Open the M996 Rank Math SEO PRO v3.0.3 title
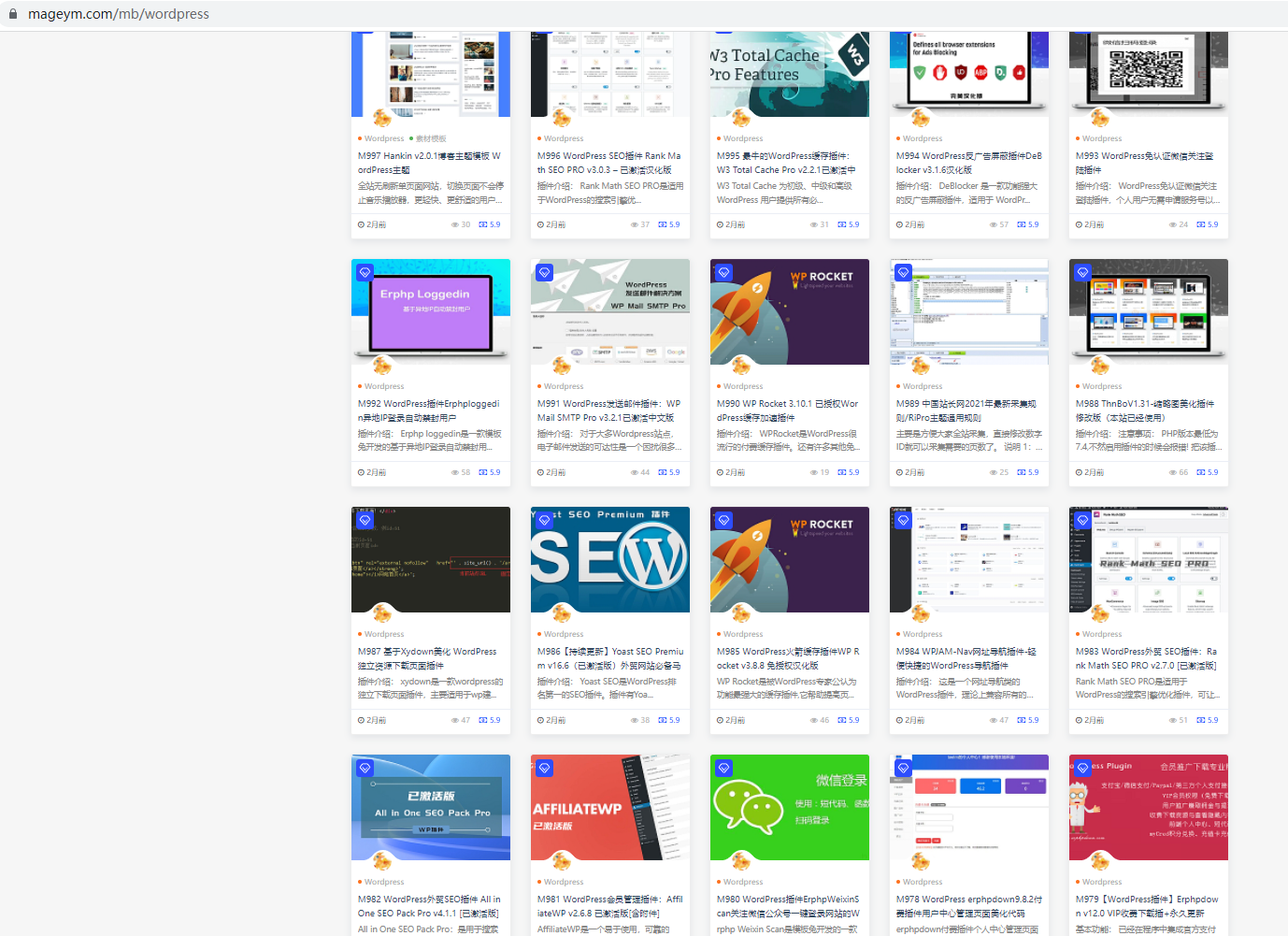The height and width of the screenshot is (936, 1288). coord(608,163)
